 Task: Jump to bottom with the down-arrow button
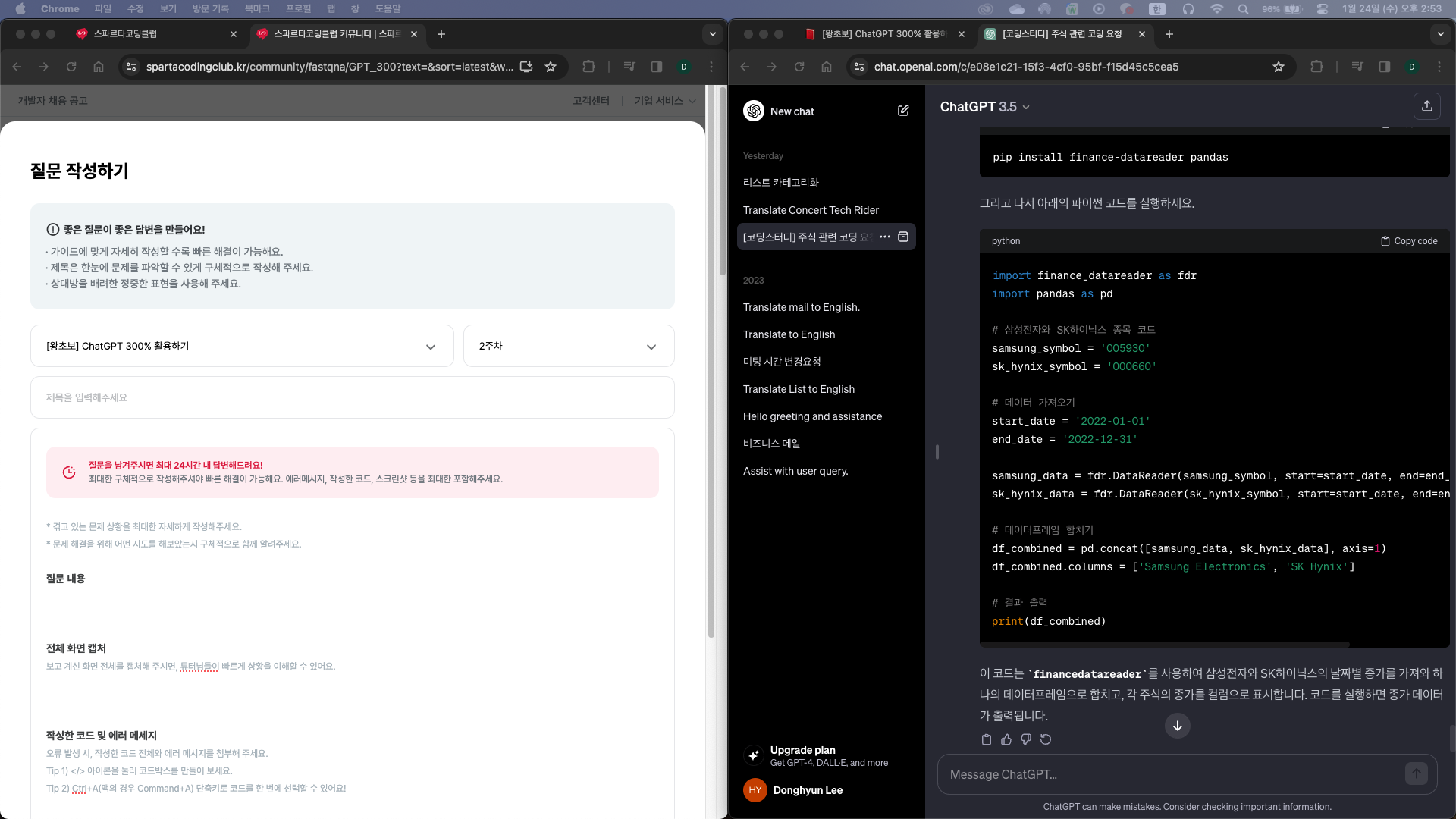tap(1178, 726)
